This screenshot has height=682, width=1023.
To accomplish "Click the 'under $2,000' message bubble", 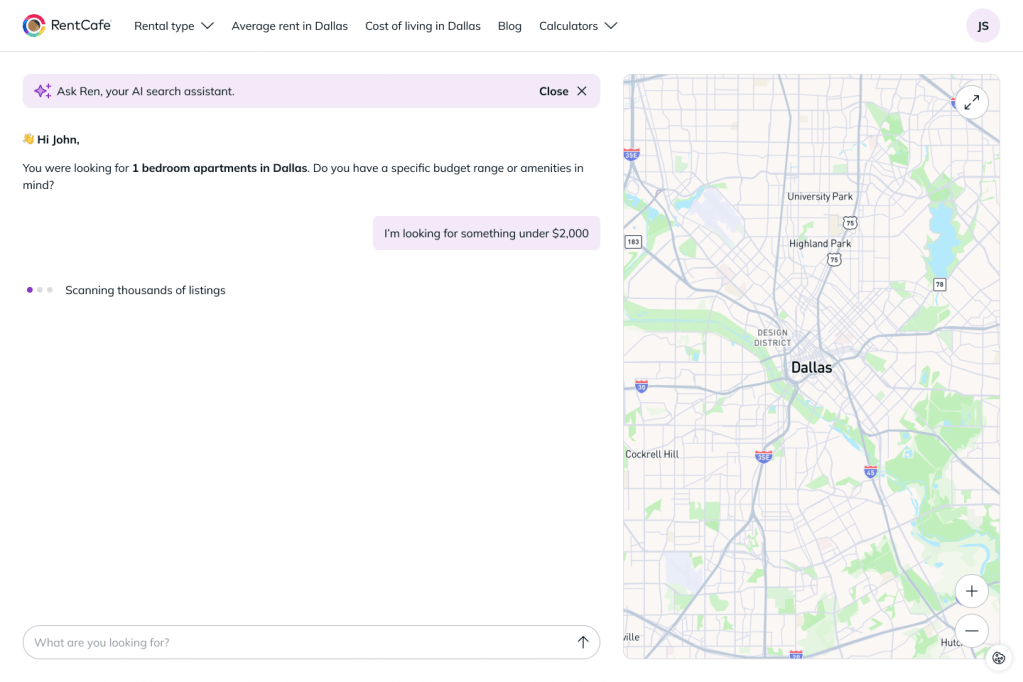I will (486, 233).
